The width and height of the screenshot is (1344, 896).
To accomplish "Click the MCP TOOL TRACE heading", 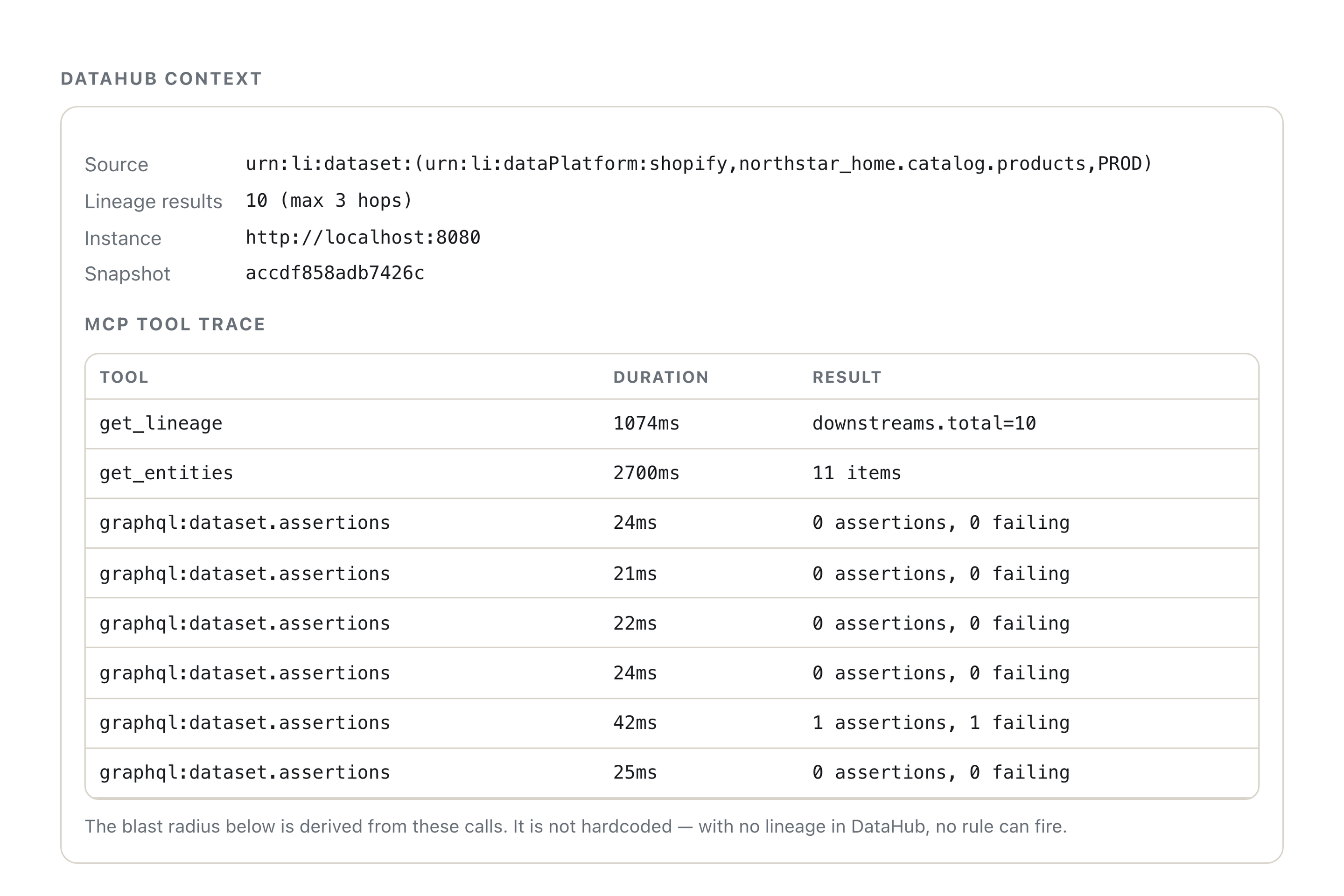I will pyautogui.click(x=175, y=325).
